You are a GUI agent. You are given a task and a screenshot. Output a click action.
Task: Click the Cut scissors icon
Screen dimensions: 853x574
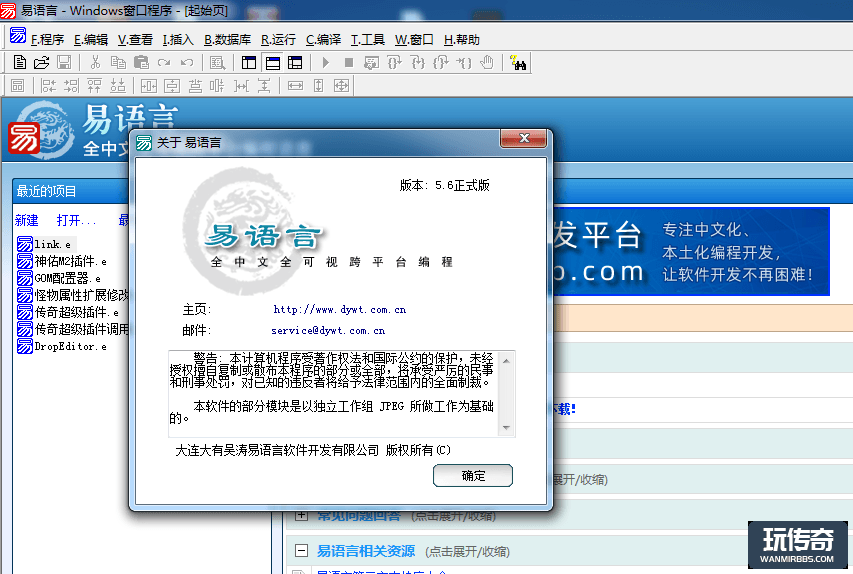[95, 63]
